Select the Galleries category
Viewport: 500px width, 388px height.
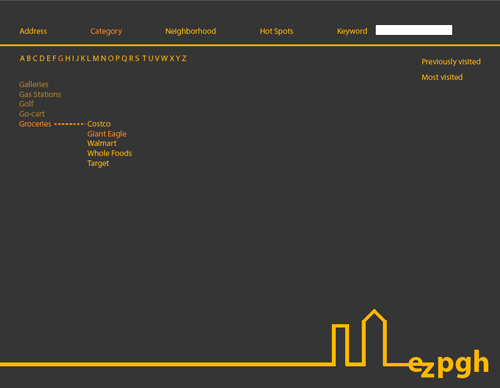coord(34,84)
